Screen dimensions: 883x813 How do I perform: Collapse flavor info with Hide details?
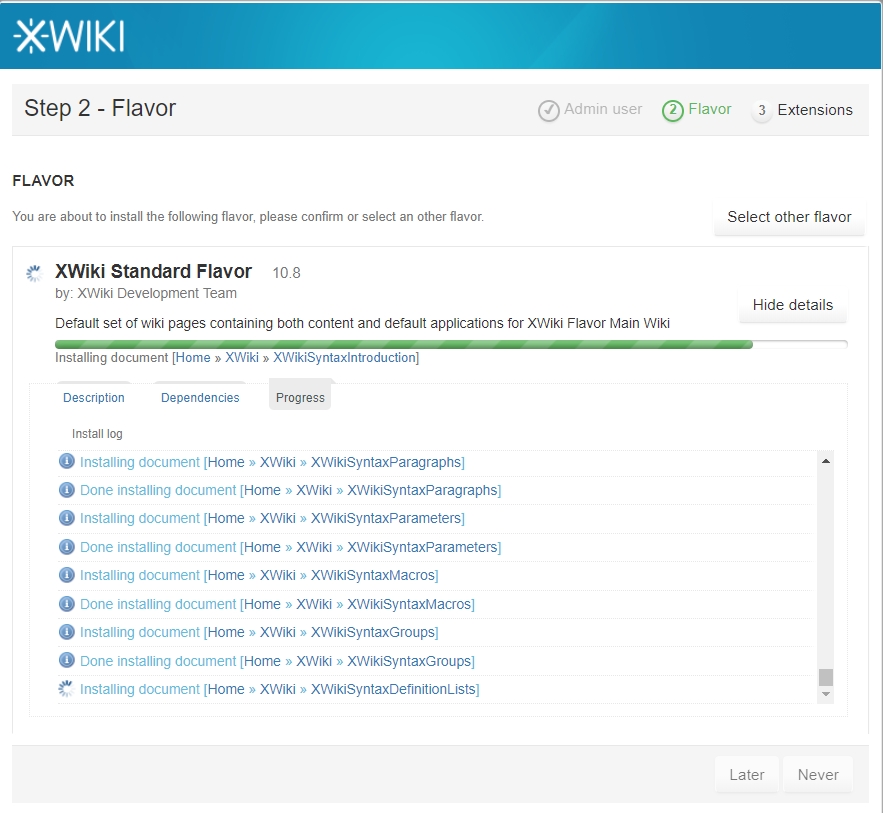click(792, 305)
